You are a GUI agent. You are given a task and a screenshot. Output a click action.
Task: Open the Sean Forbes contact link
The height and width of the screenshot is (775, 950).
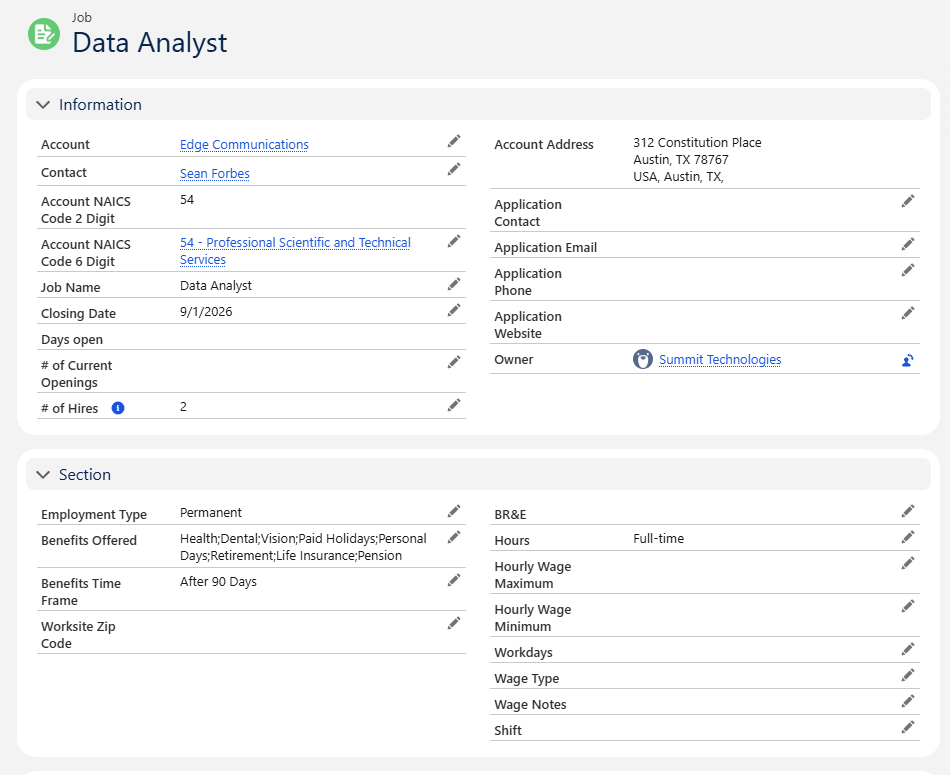pyautogui.click(x=214, y=174)
